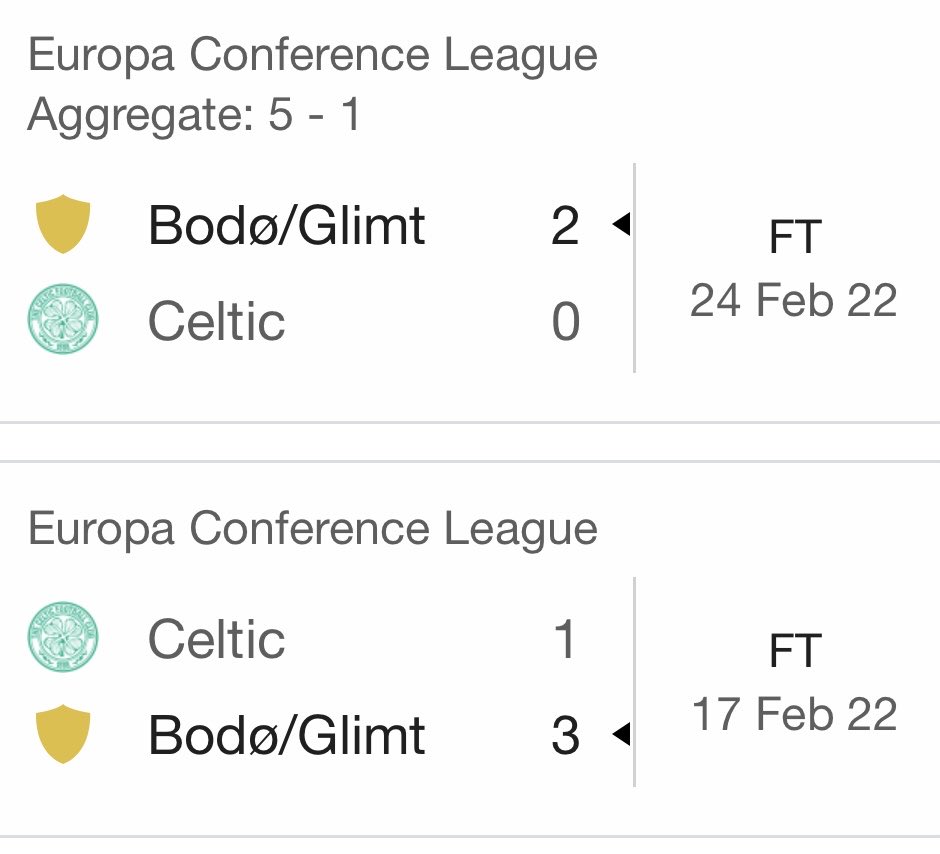
Task: Select the first Europa Conference League heading
Action: pos(313,56)
